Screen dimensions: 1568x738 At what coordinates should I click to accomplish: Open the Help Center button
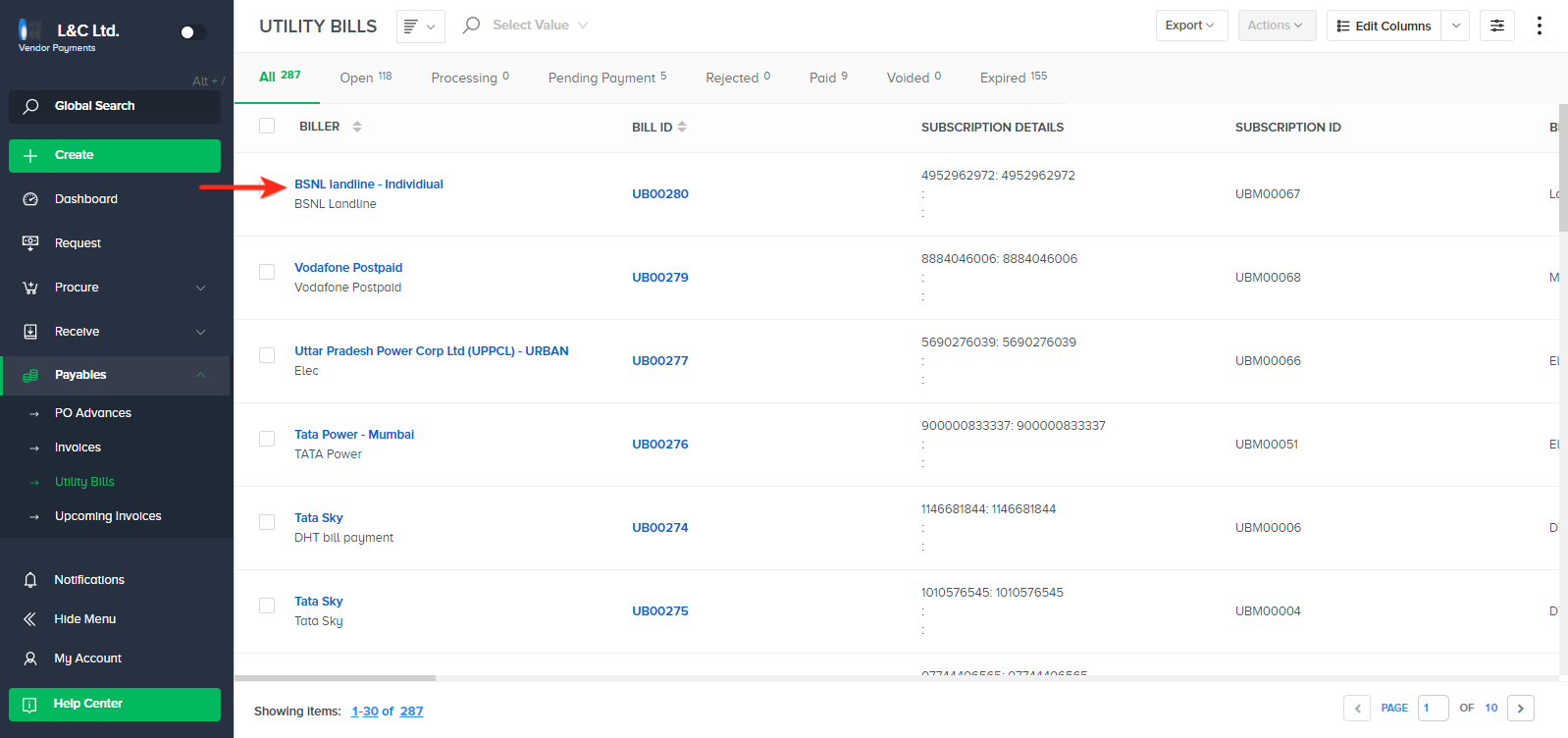coord(115,705)
